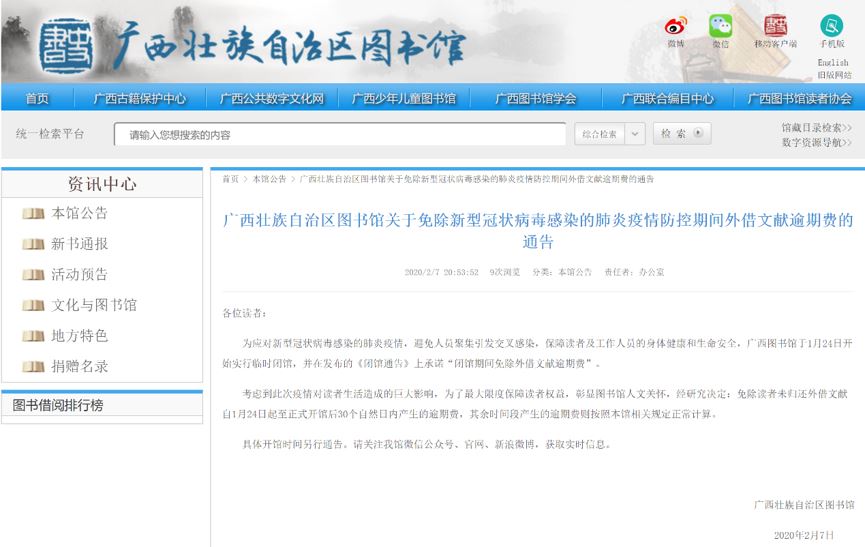Click the blue article title
The width and height of the screenshot is (865, 547).
tap(537, 231)
